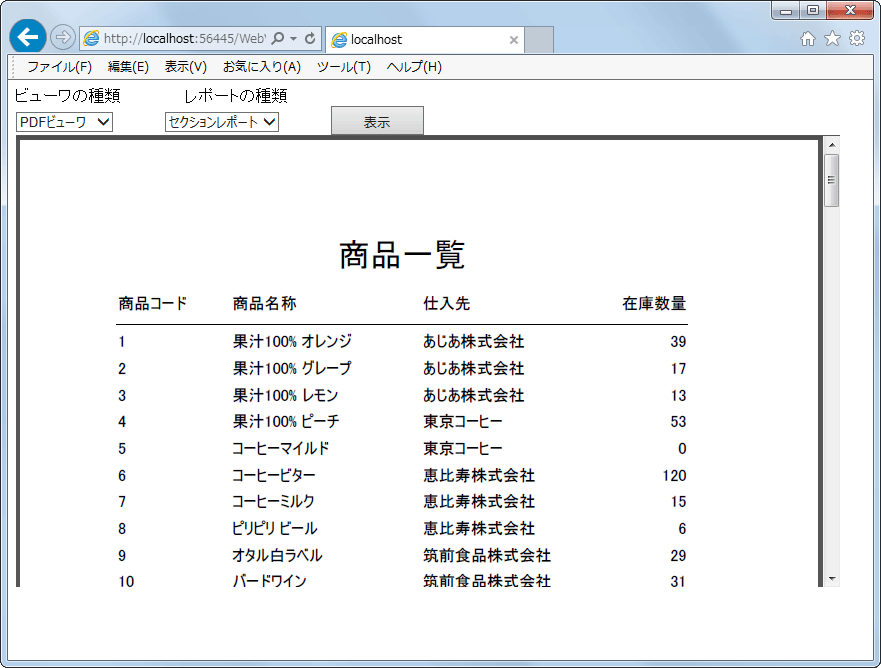Open the address bar autocomplete dropdown arrow
Viewport: 881px width, 668px height.
[x=293, y=39]
